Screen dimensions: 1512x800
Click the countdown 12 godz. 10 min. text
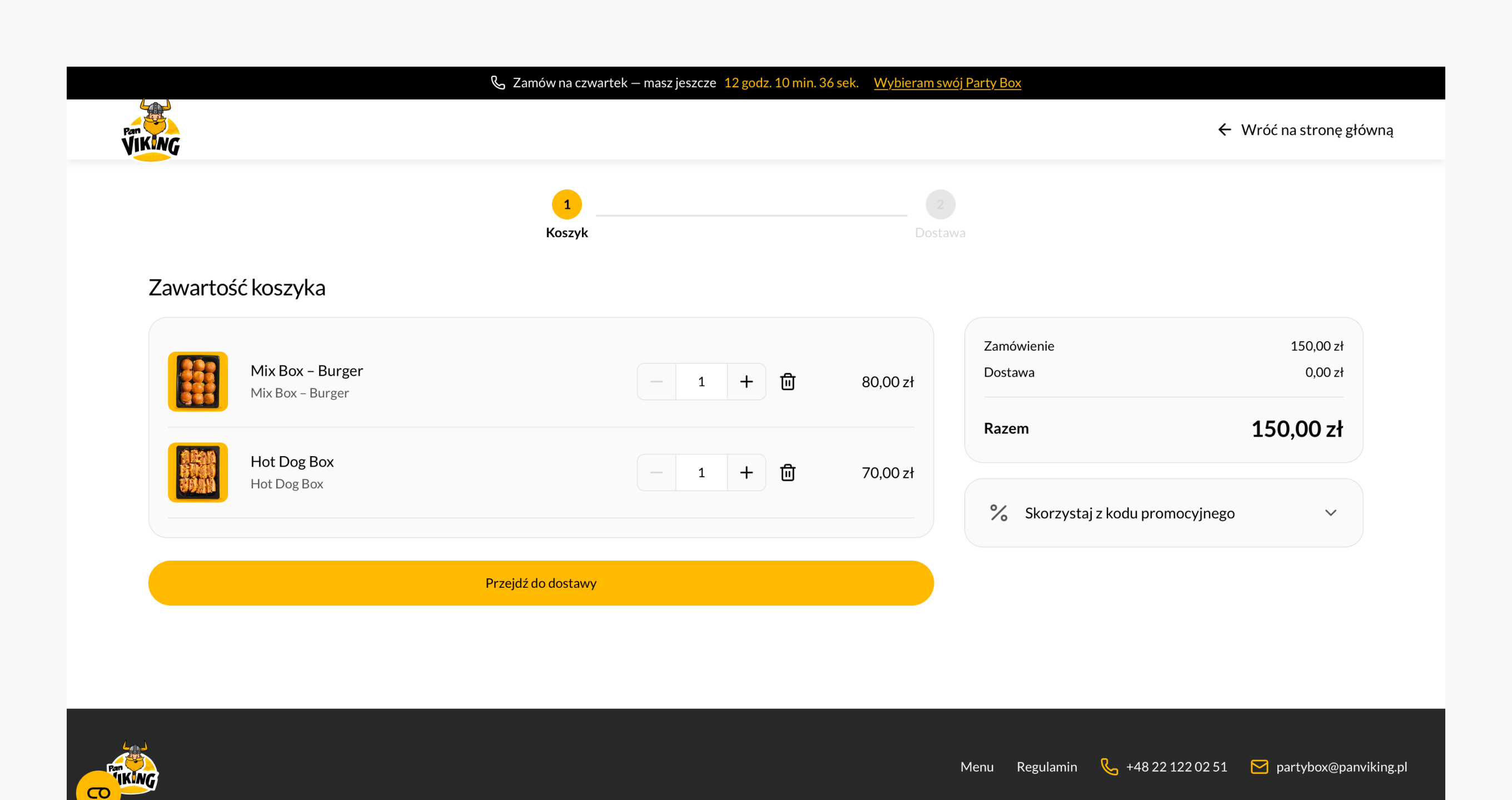[790, 83]
